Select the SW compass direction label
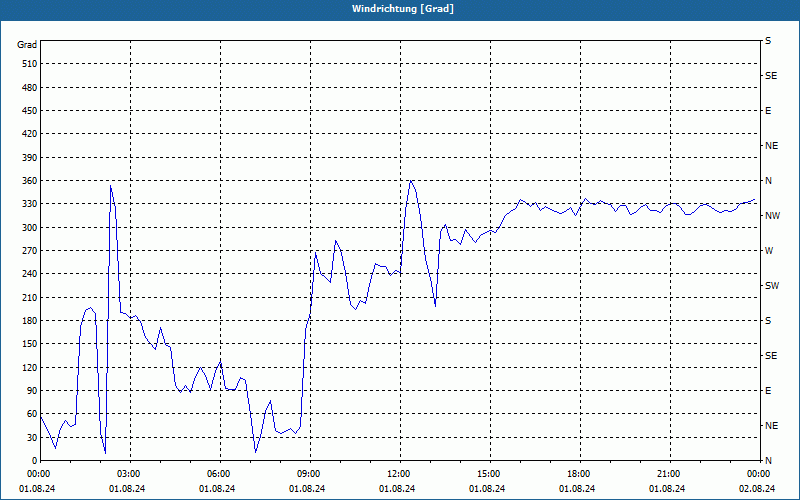The width and height of the screenshot is (800, 500). click(772, 286)
